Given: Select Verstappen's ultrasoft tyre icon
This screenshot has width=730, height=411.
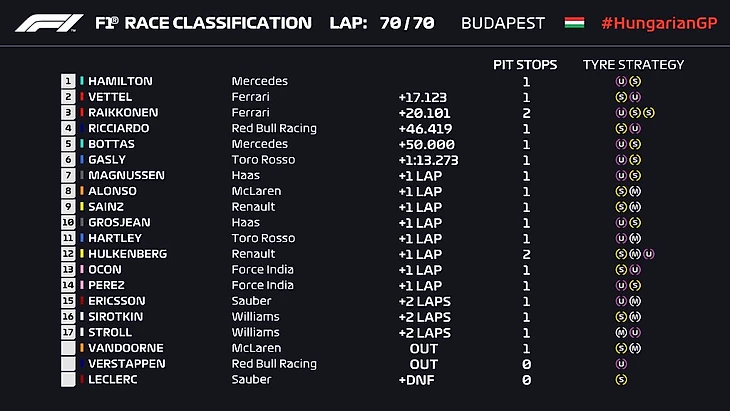Looking at the screenshot, I should (x=621, y=364).
